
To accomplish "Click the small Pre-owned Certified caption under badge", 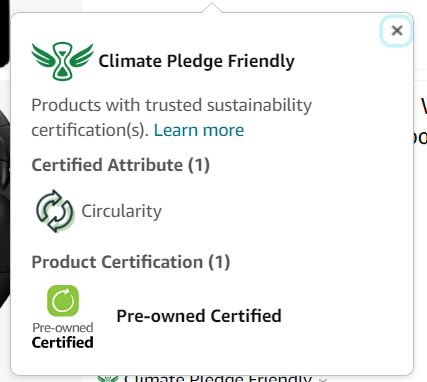I will 63,336.
